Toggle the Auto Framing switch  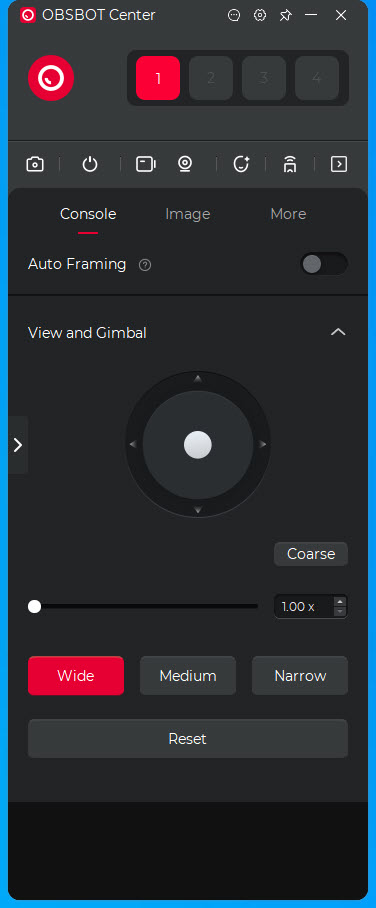point(324,264)
